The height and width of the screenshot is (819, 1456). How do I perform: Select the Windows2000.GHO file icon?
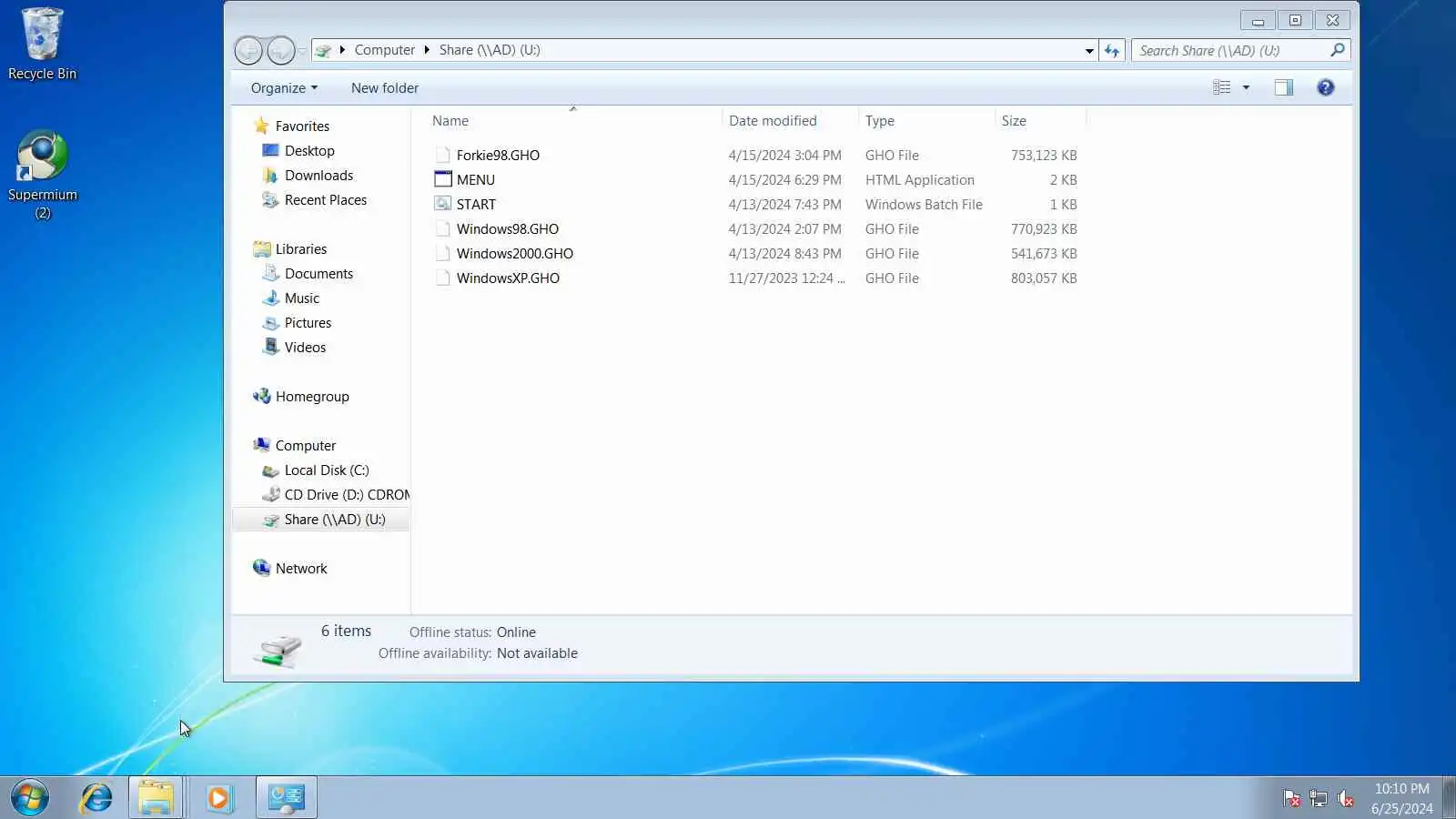pos(442,253)
